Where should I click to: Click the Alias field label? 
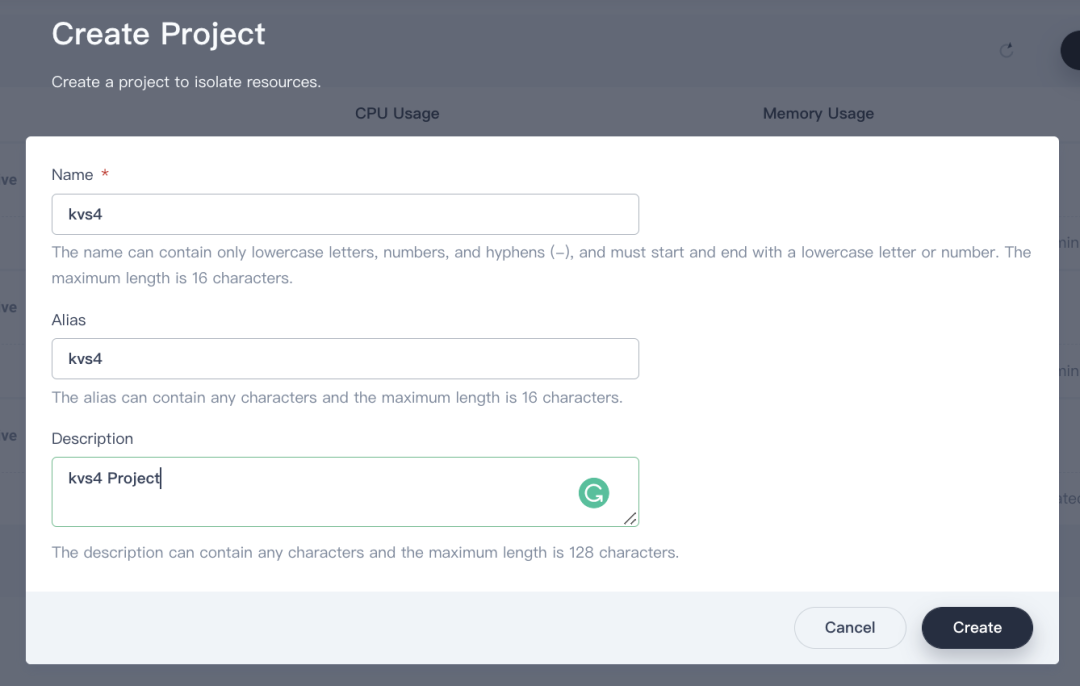(x=69, y=320)
